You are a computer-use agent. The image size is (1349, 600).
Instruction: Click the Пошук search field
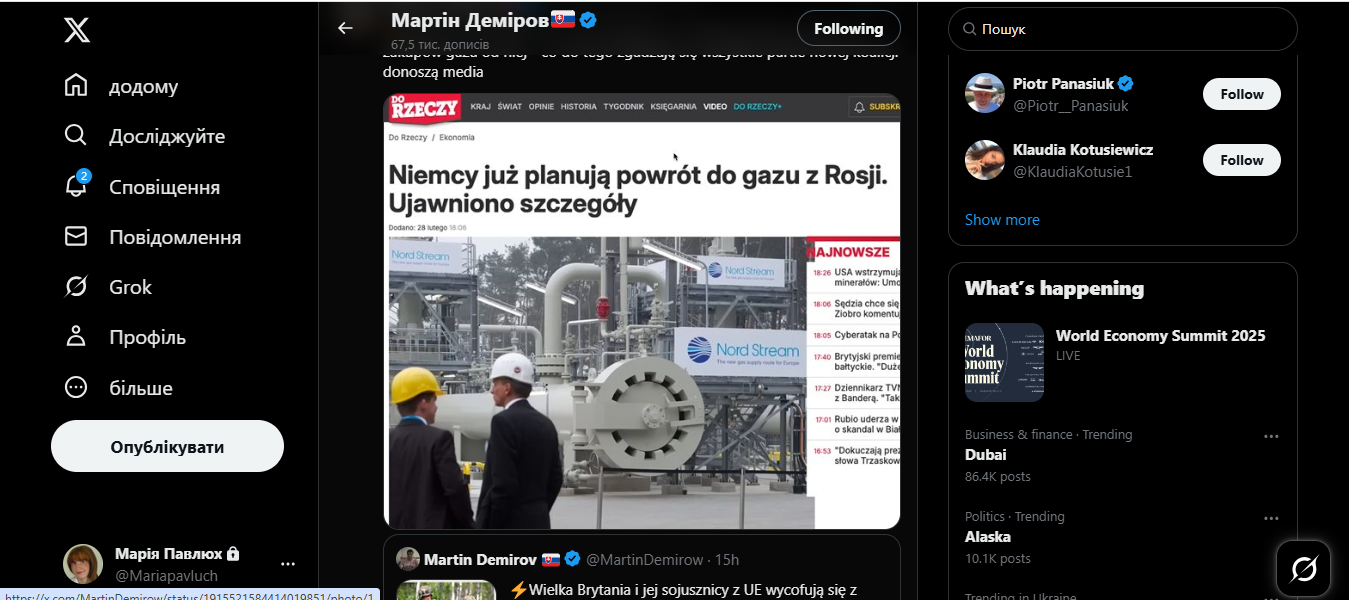(x=1122, y=29)
